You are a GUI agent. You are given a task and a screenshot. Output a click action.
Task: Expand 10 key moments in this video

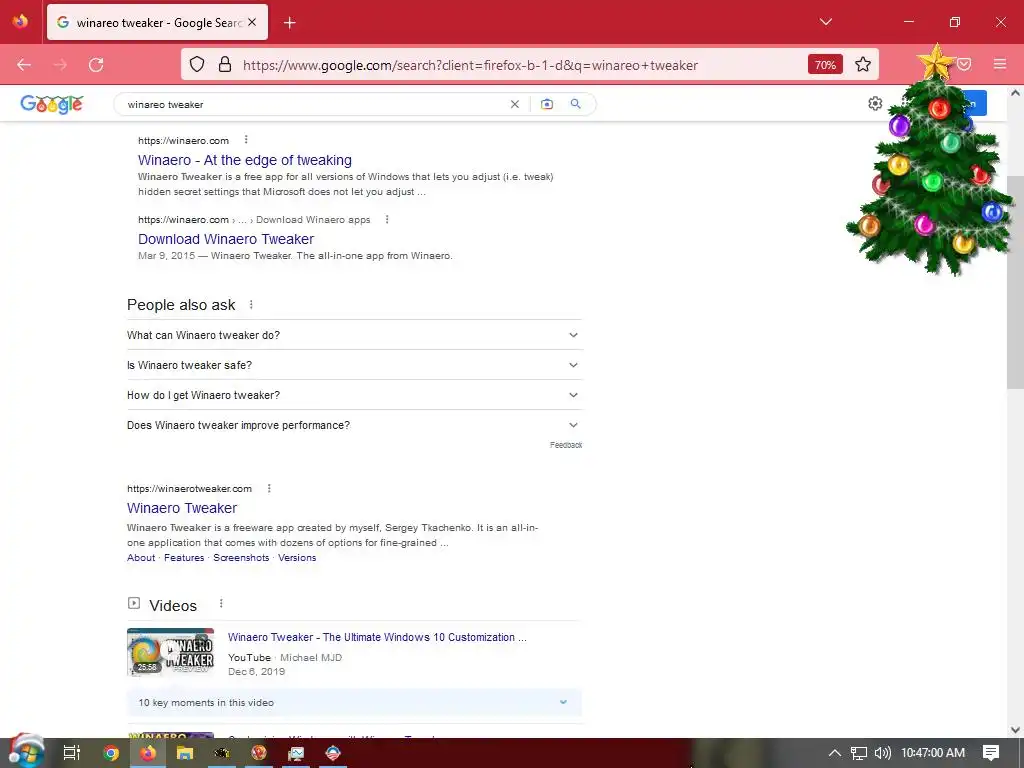pos(355,703)
